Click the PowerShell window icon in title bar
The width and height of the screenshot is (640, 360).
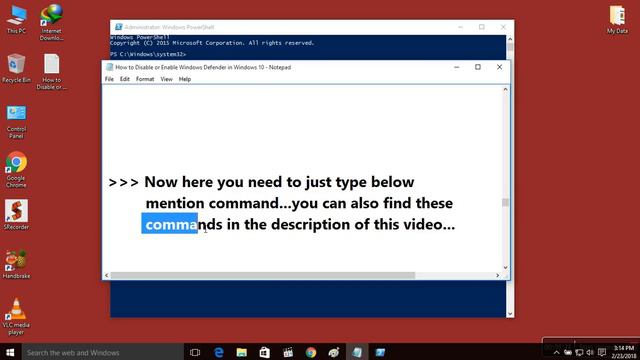(x=118, y=27)
